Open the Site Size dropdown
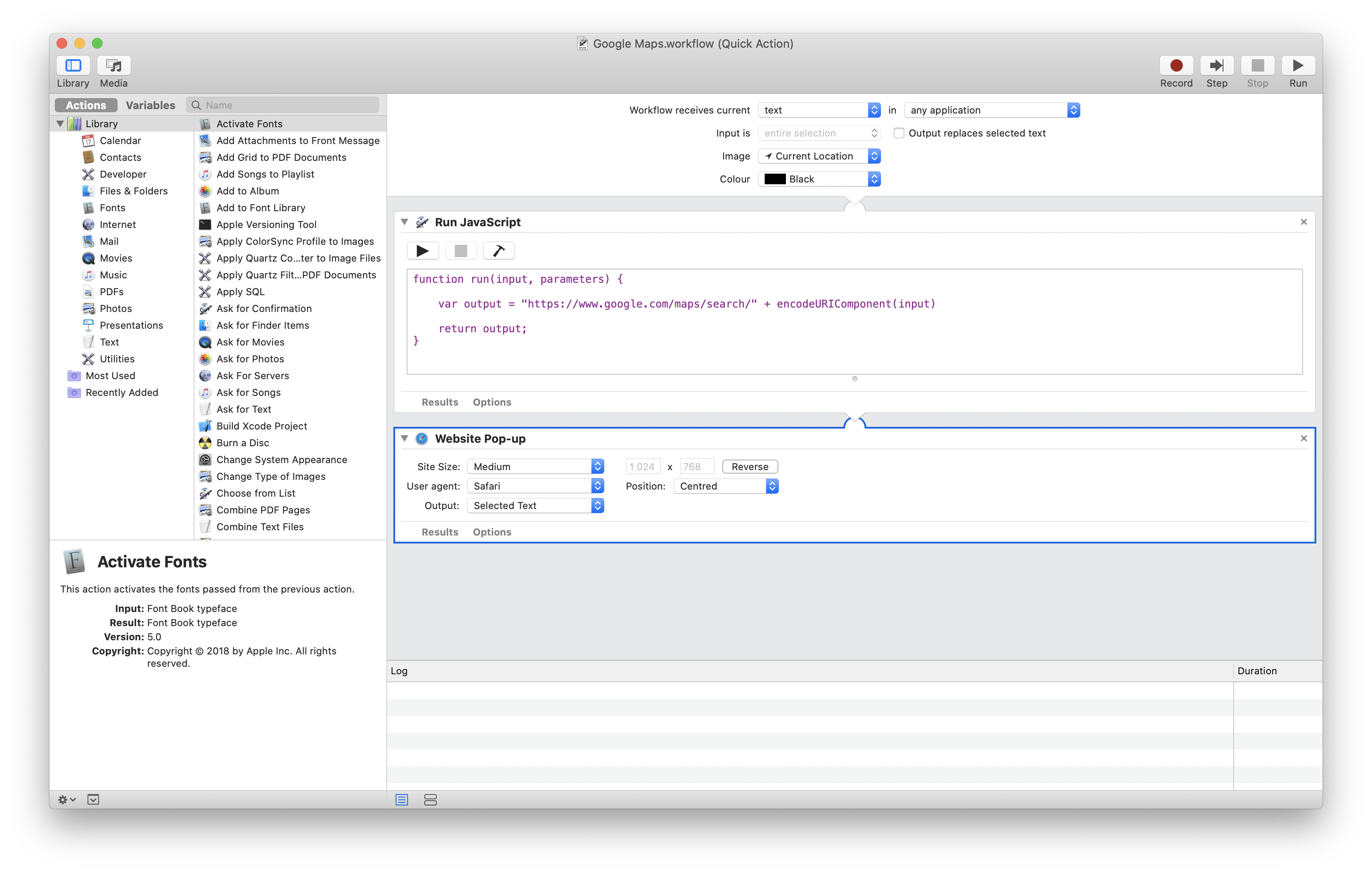 pyautogui.click(x=535, y=467)
